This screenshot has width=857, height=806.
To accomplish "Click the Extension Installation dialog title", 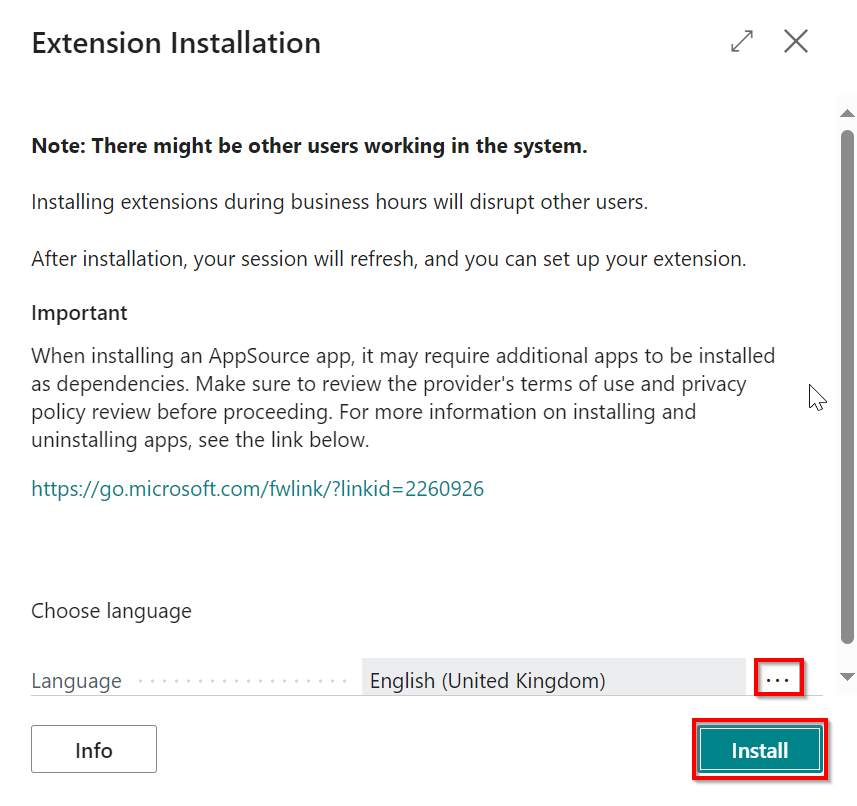I will click(x=176, y=43).
